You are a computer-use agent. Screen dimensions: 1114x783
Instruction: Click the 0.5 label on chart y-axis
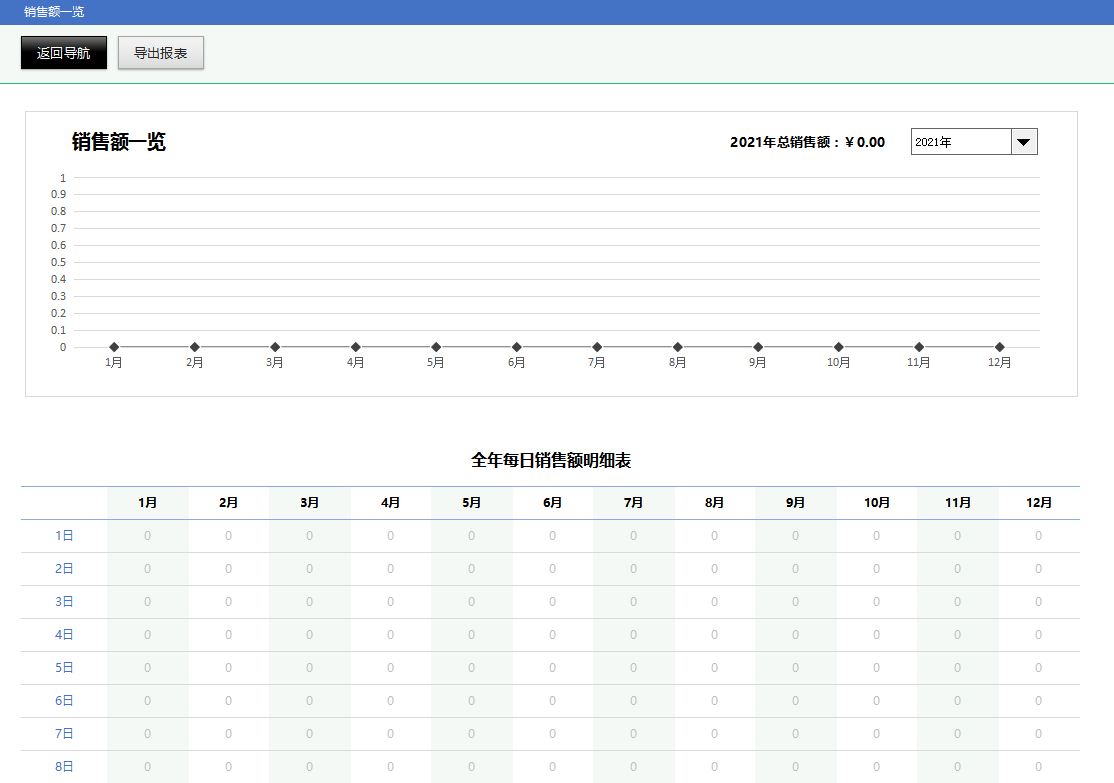click(x=58, y=262)
